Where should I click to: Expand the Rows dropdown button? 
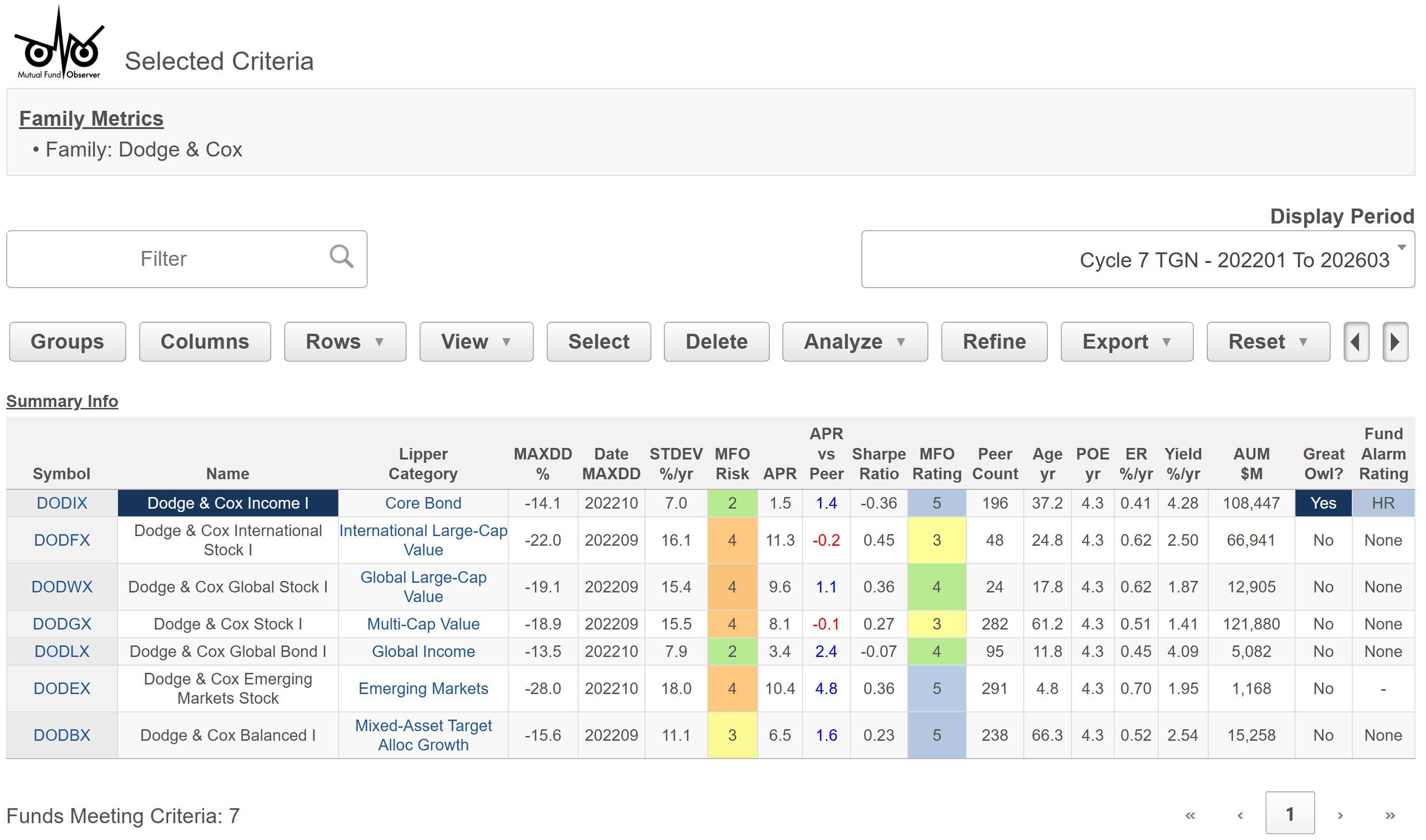tap(345, 342)
